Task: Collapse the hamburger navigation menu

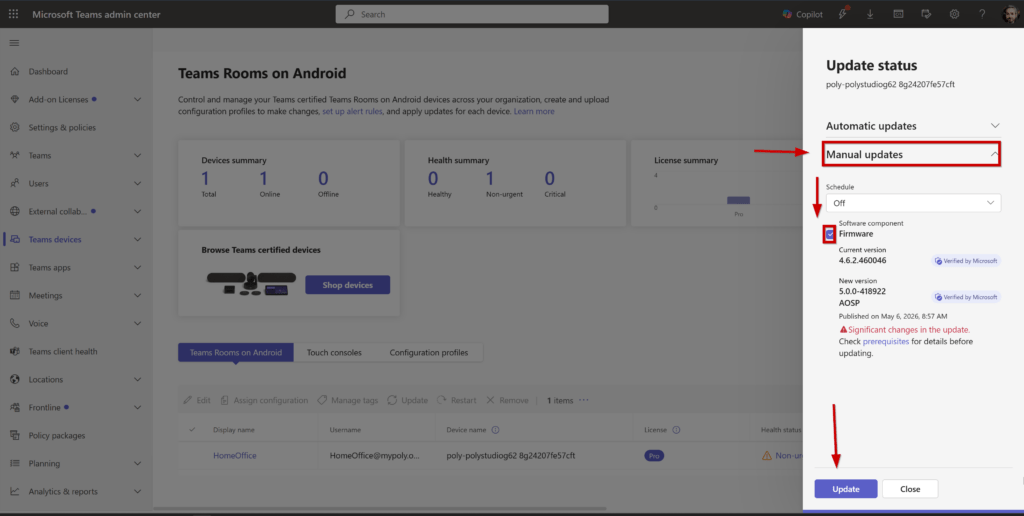Action: (x=14, y=43)
